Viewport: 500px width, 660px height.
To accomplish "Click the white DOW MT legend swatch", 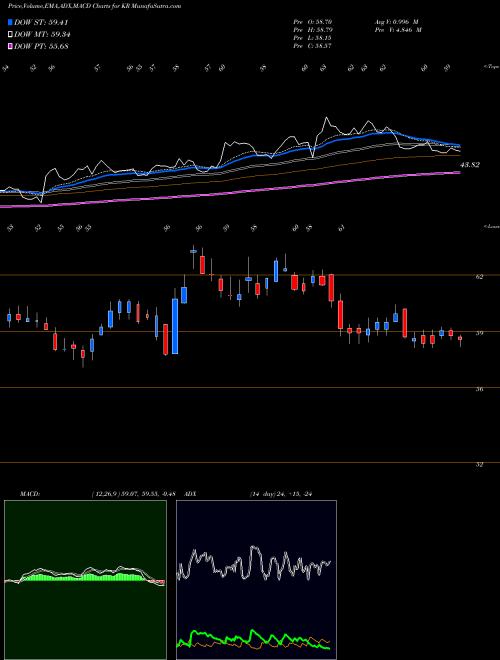I will click(10, 35).
